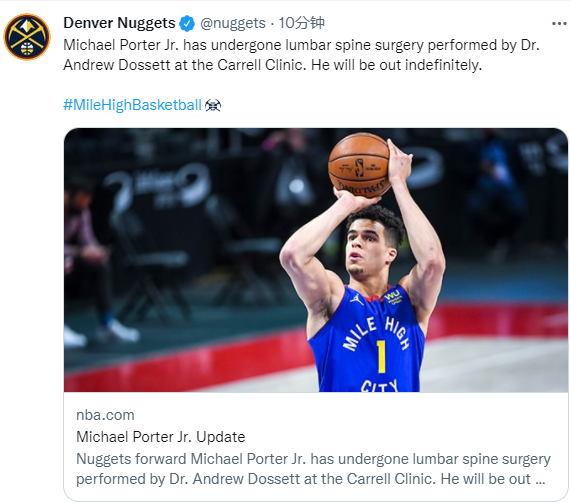
Task: Click the player's face in the photo
Action: pos(369,246)
